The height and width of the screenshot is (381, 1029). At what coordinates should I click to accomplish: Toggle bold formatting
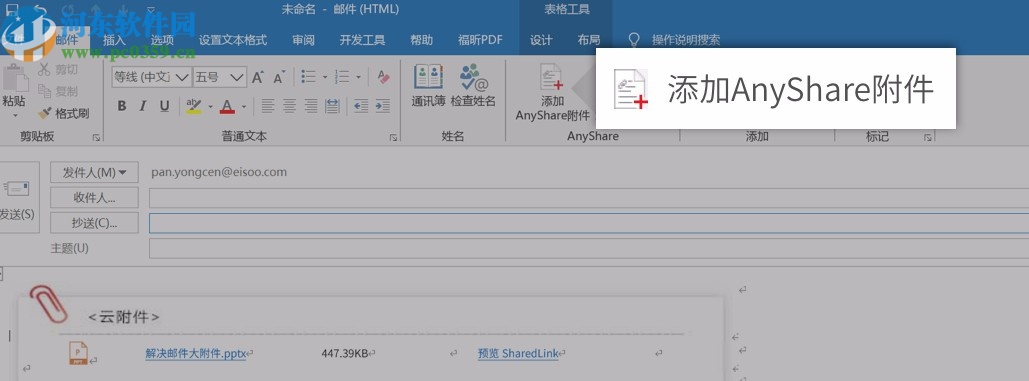[121, 106]
